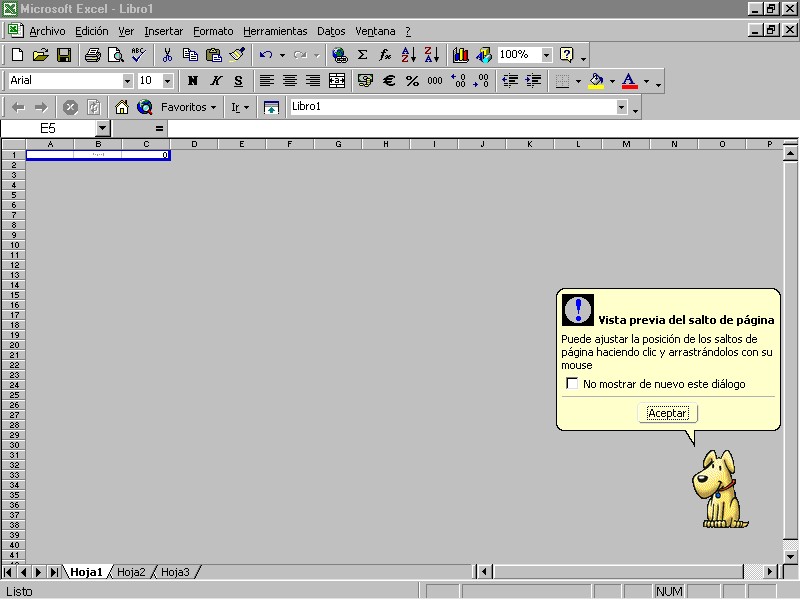The image size is (800, 600).
Task: Expand the Arial font dropdown
Action: click(127, 81)
